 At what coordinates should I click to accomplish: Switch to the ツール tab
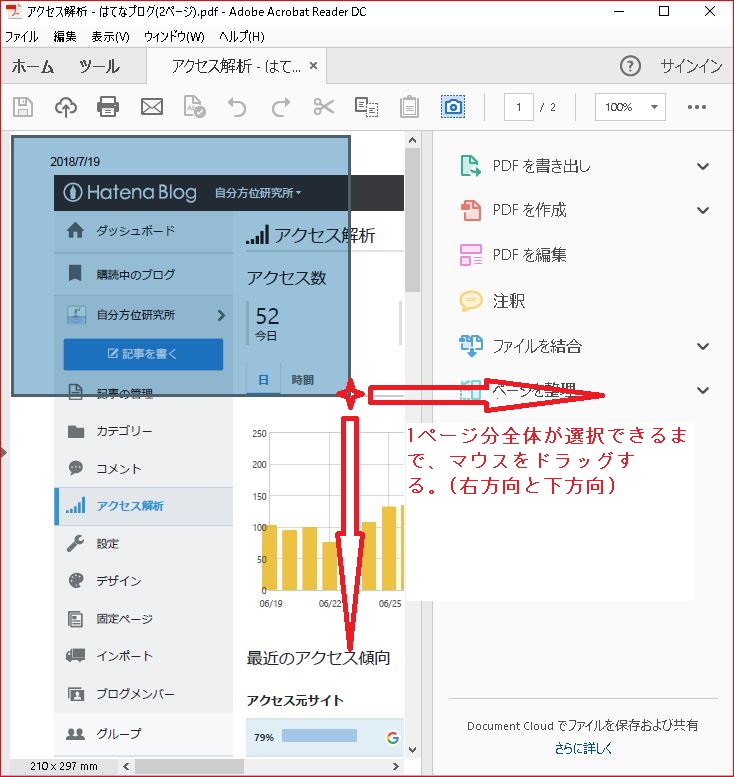[99, 66]
